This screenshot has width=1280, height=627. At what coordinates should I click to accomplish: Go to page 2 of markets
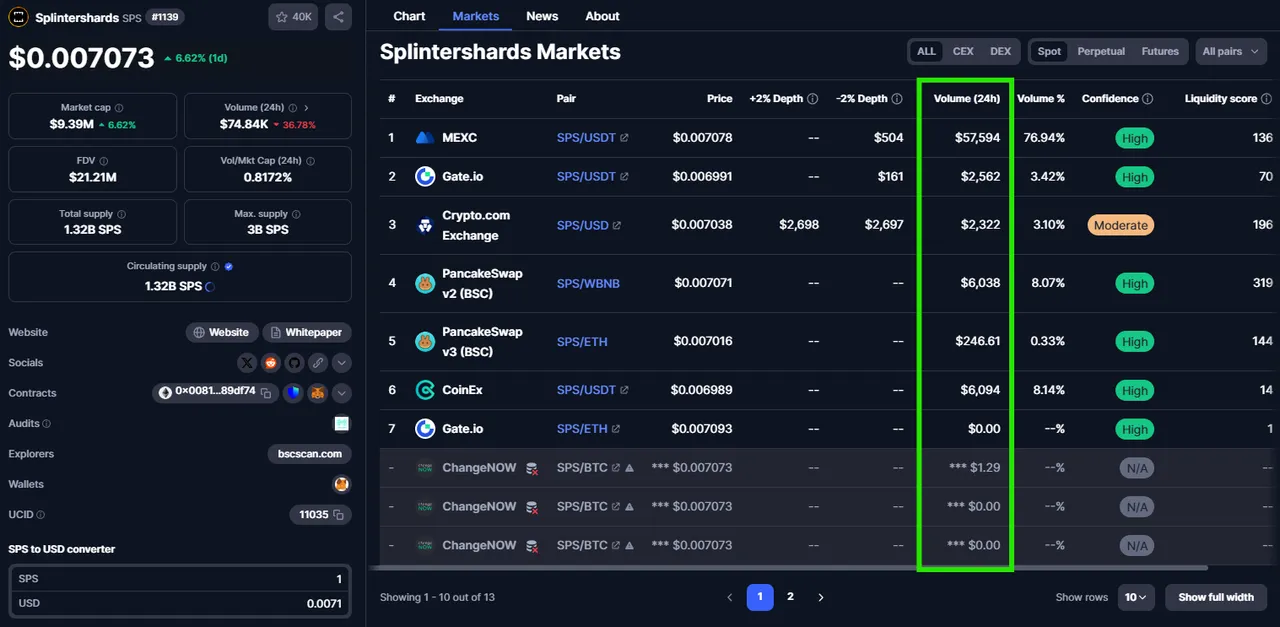790,597
